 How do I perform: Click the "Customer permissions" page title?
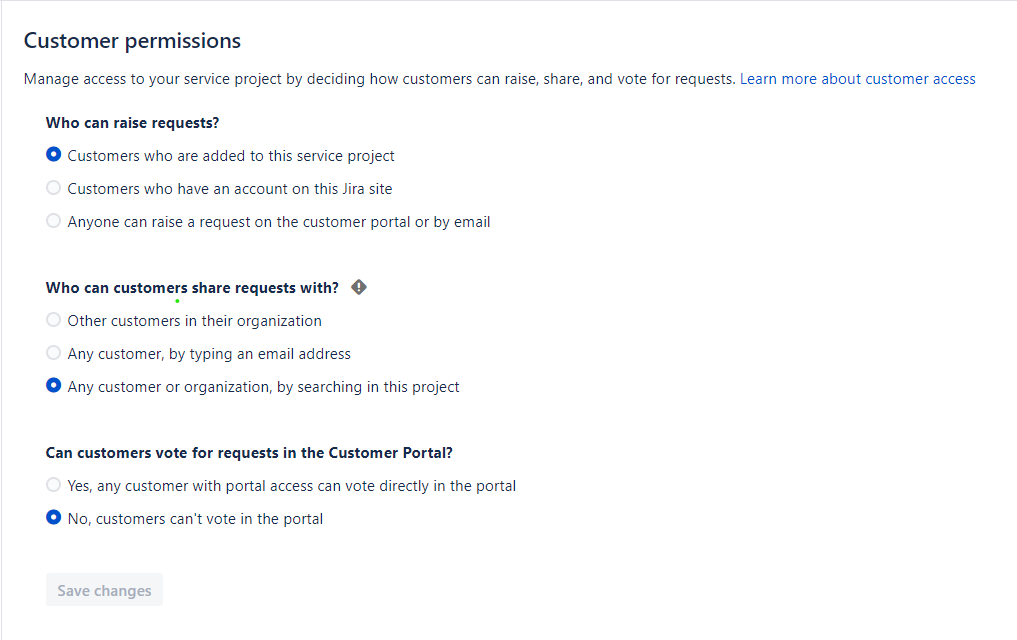coord(132,41)
